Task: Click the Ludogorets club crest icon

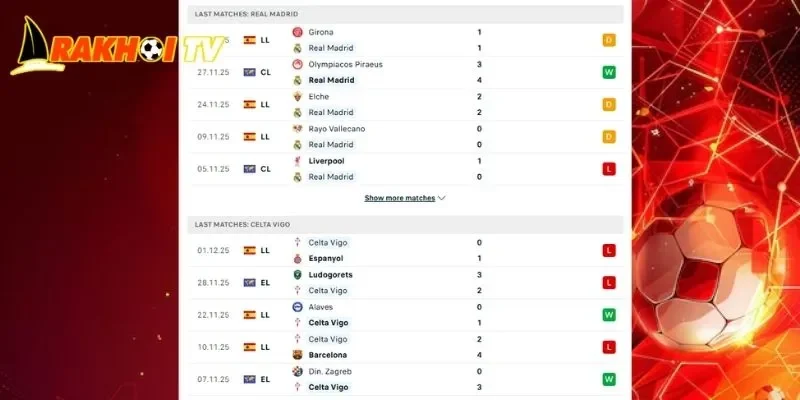Action: (x=297, y=275)
